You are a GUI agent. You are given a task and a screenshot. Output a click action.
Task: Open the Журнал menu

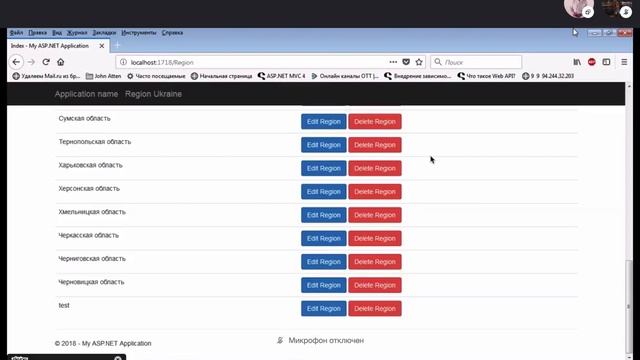tap(77, 33)
